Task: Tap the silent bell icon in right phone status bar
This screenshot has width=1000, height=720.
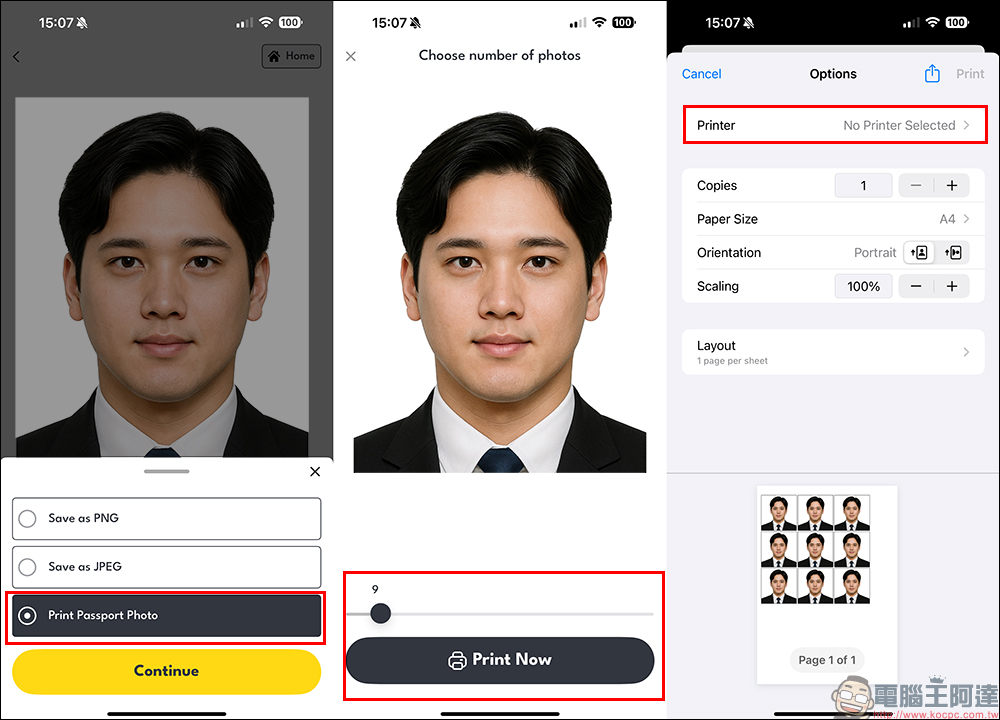Action: point(749,24)
